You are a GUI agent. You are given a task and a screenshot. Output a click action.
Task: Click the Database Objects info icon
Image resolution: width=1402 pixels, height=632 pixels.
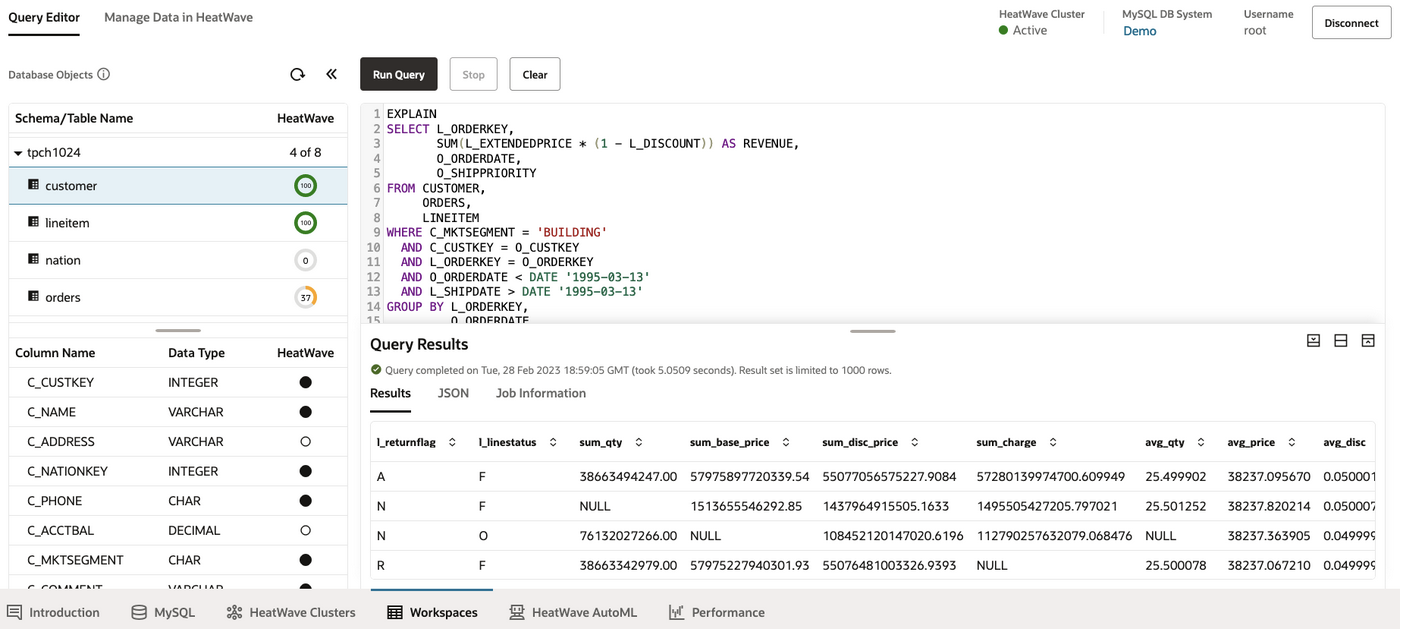pyautogui.click(x=104, y=75)
